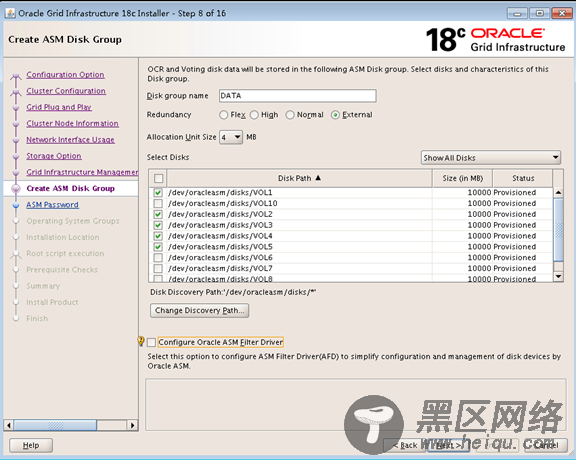576x460 pixels.
Task: Go to Cluster Configuration step
Action: (x=66, y=91)
